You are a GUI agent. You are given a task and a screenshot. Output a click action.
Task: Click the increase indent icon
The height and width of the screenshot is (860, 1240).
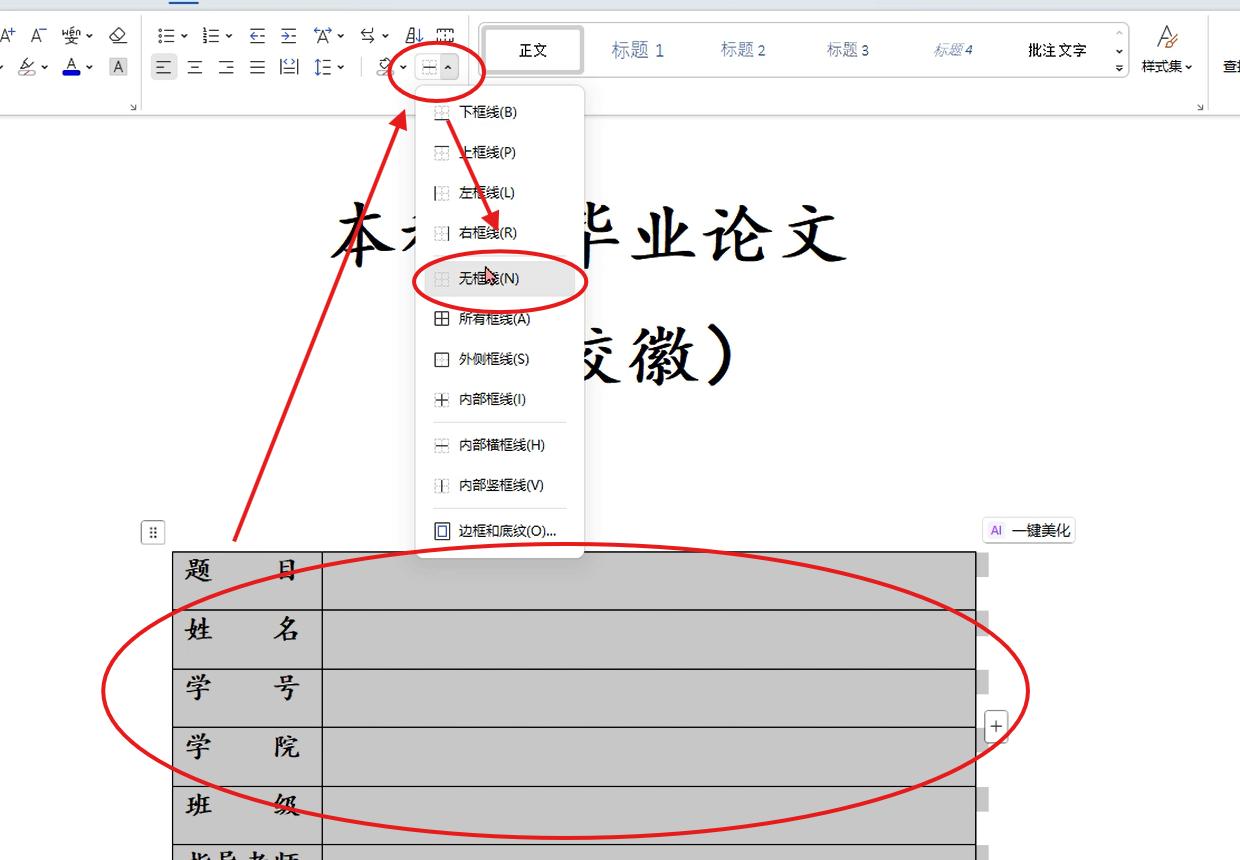pyautogui.click(x=288, y=35)
